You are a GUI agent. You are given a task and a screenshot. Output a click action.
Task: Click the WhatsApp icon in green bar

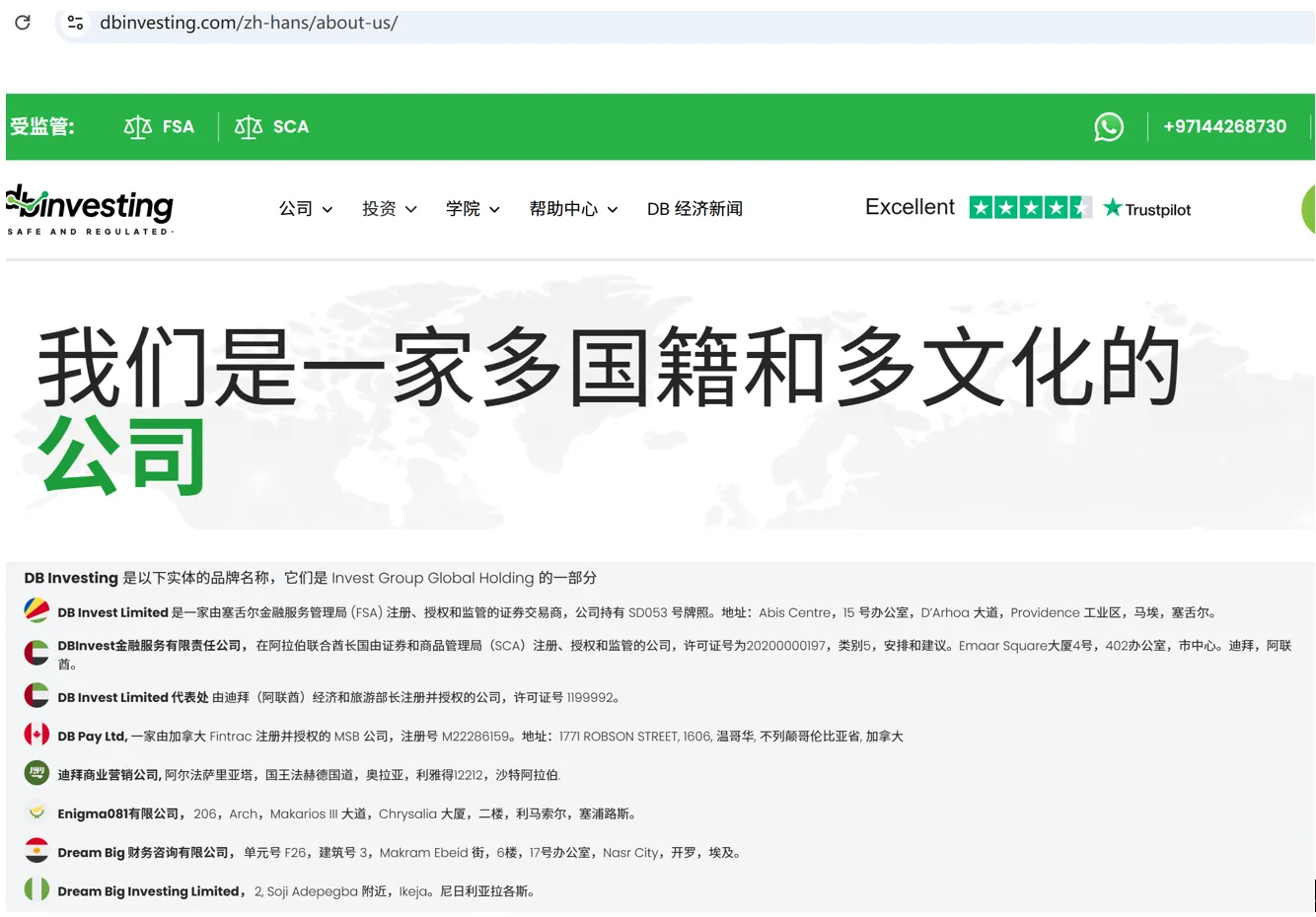pyautogui.click(x=1109, y=126)
